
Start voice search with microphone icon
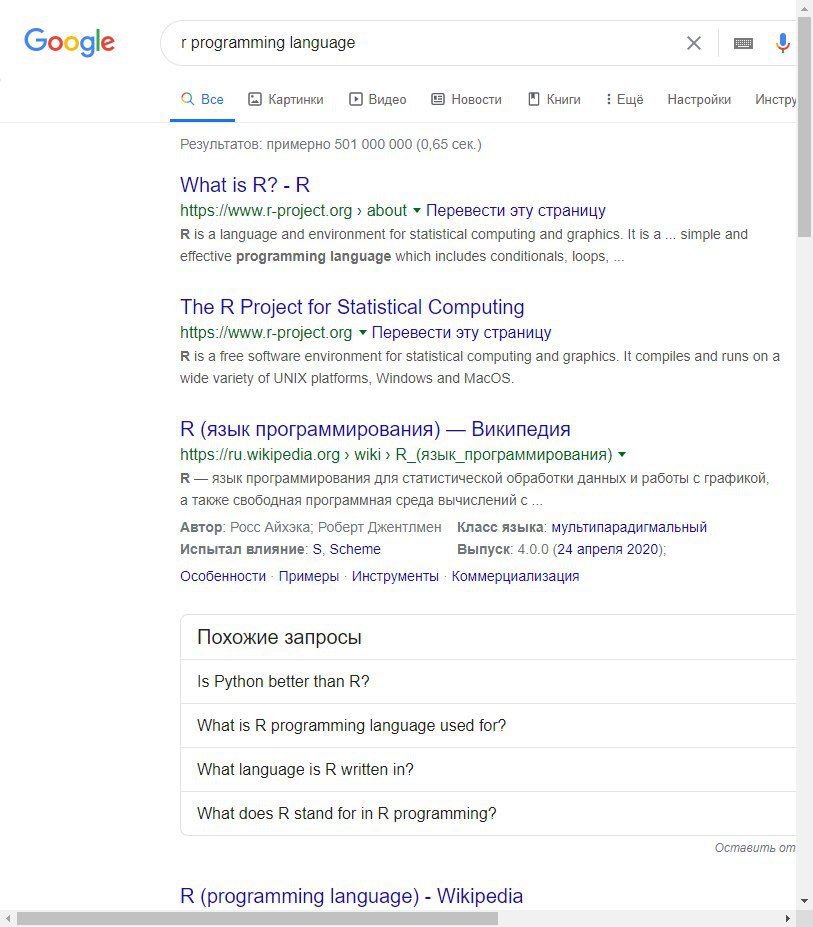pyautogui.click(x=782, y=43)
